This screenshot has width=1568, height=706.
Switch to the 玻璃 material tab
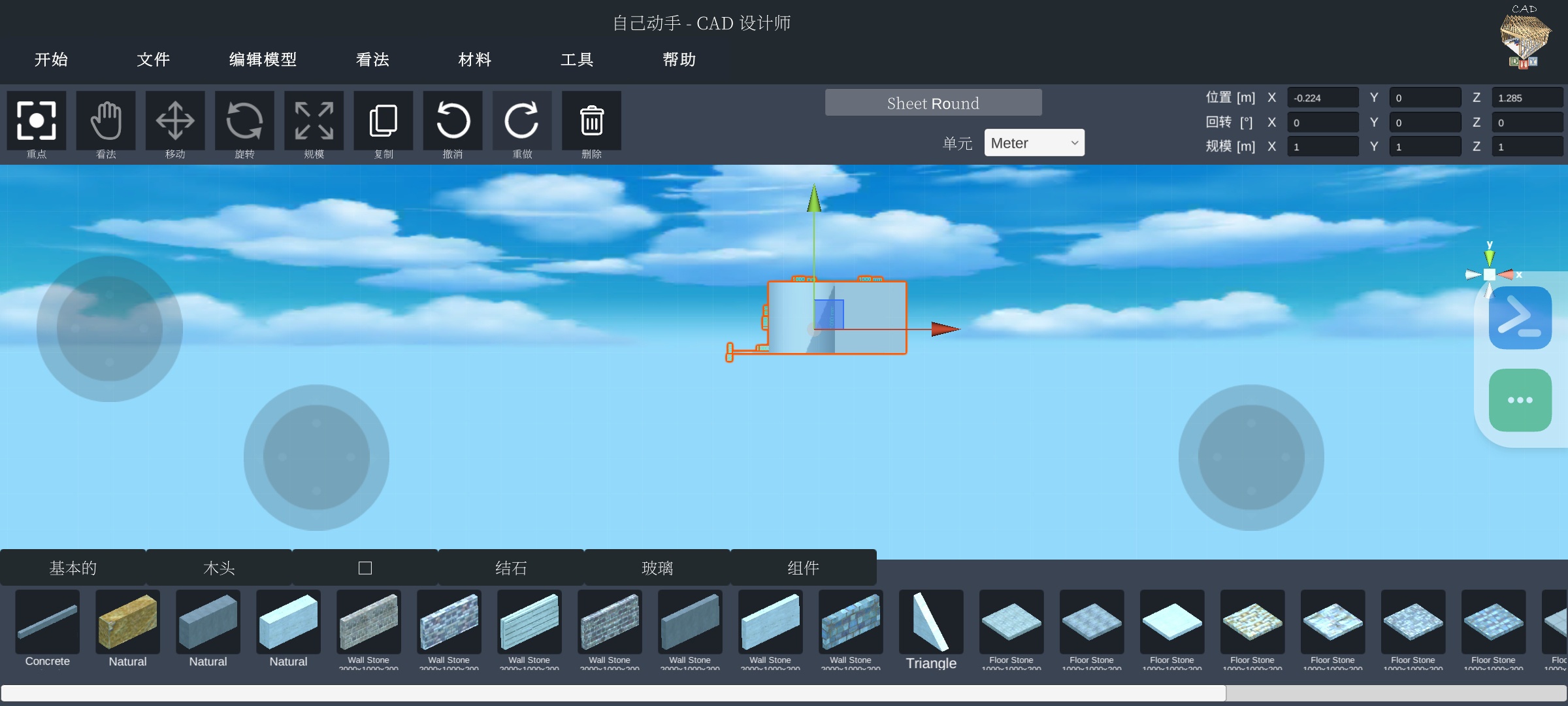point(657,567)
